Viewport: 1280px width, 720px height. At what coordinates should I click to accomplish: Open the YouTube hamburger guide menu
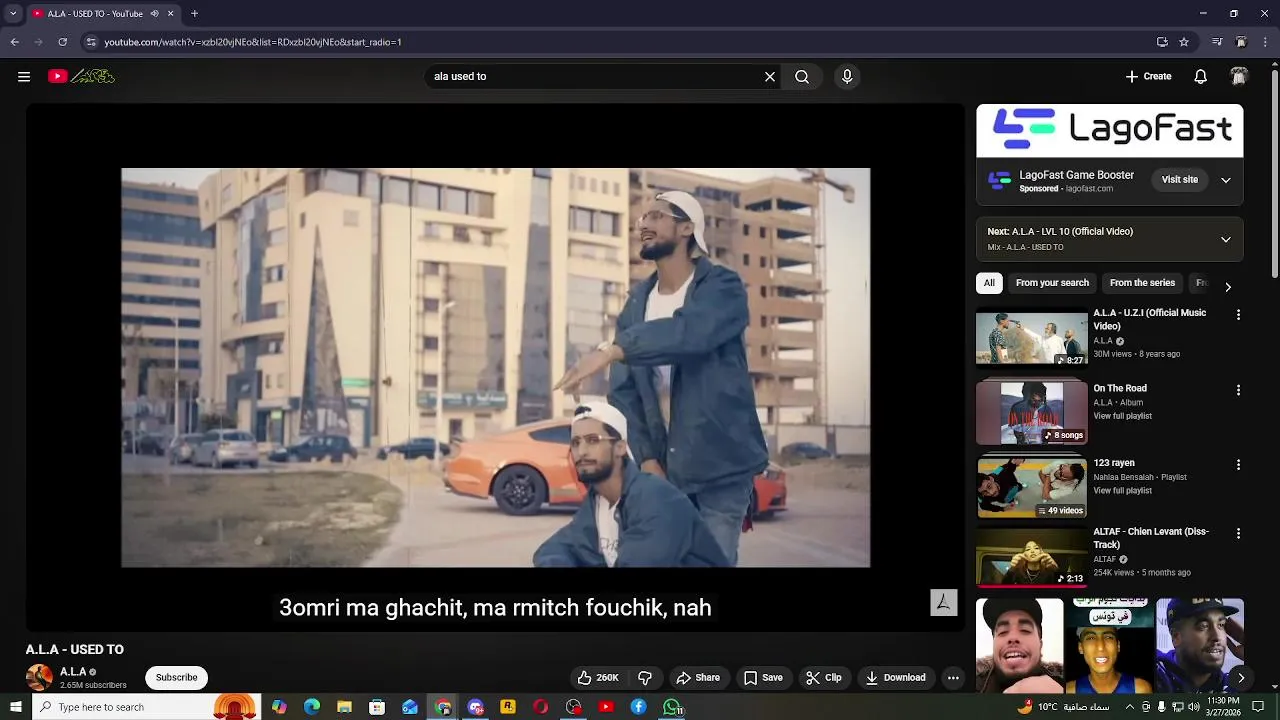(x=24, y=76)
